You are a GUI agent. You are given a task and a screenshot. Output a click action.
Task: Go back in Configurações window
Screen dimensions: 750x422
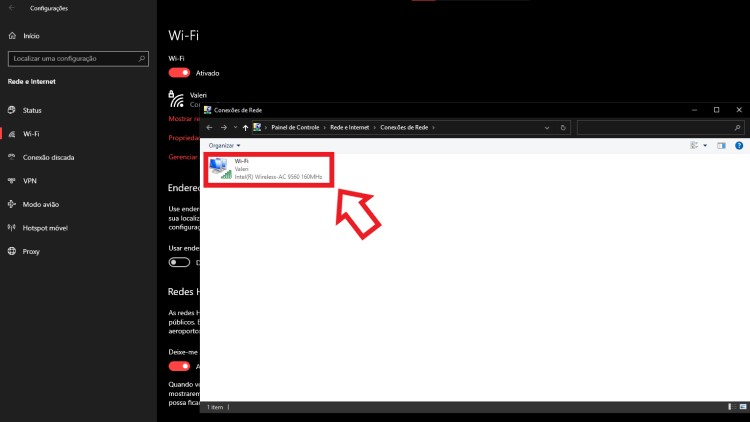(x=12, y=8)
